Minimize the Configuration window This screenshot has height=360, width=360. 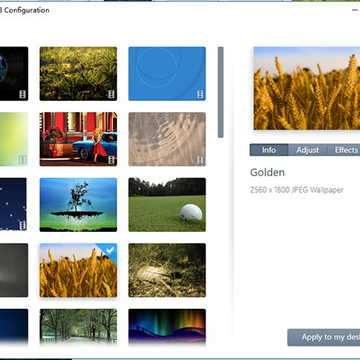click(x=355, y=10)
